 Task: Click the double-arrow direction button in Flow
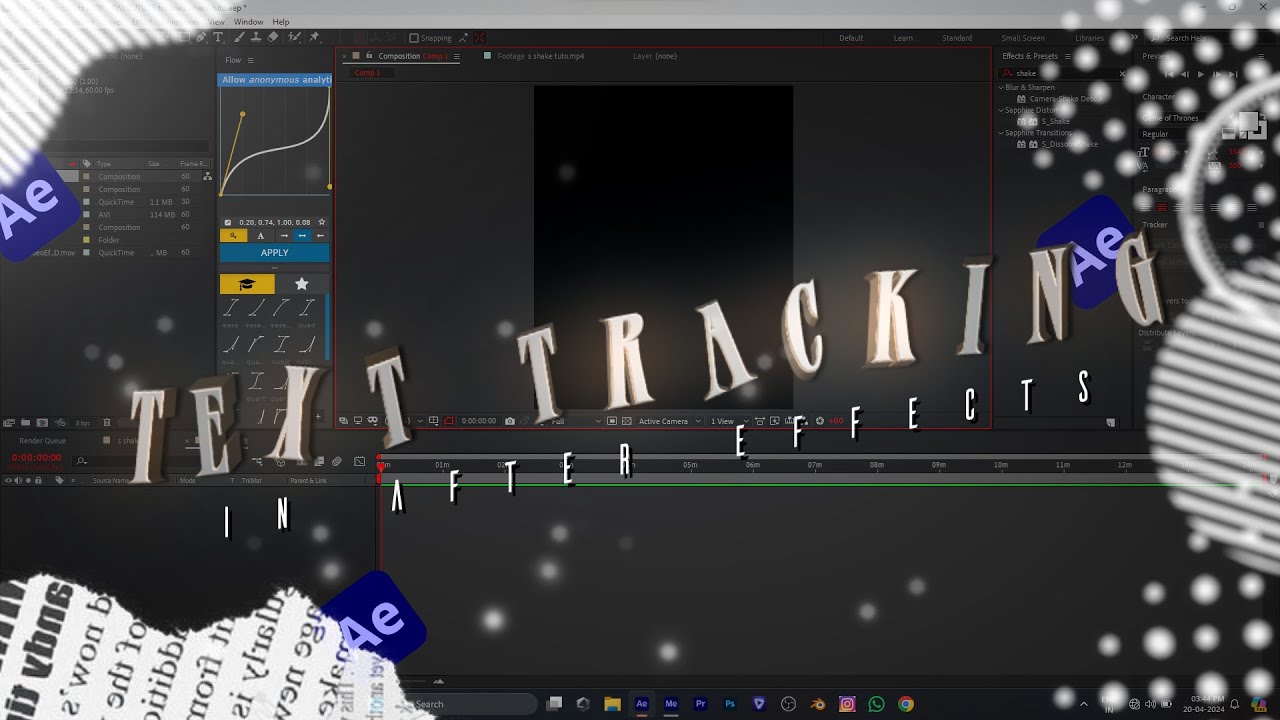pyautogui.click(x=302, y=236)
